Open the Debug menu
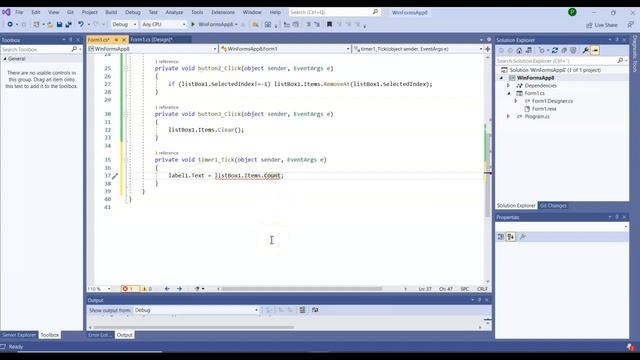The width and height of the screenshot is (640, 360). click(133, 12)
